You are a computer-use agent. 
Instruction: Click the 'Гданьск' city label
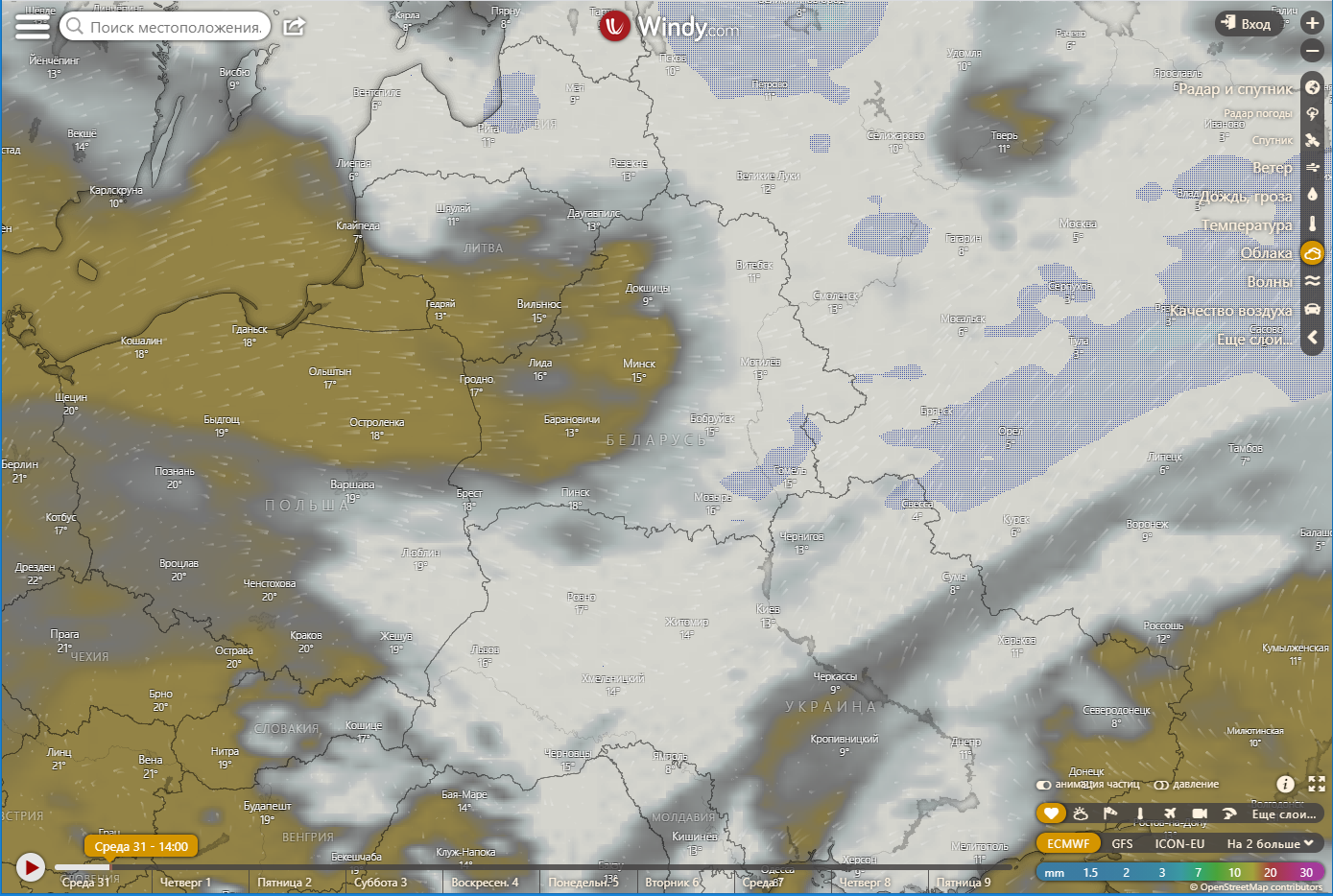(250, 330)
